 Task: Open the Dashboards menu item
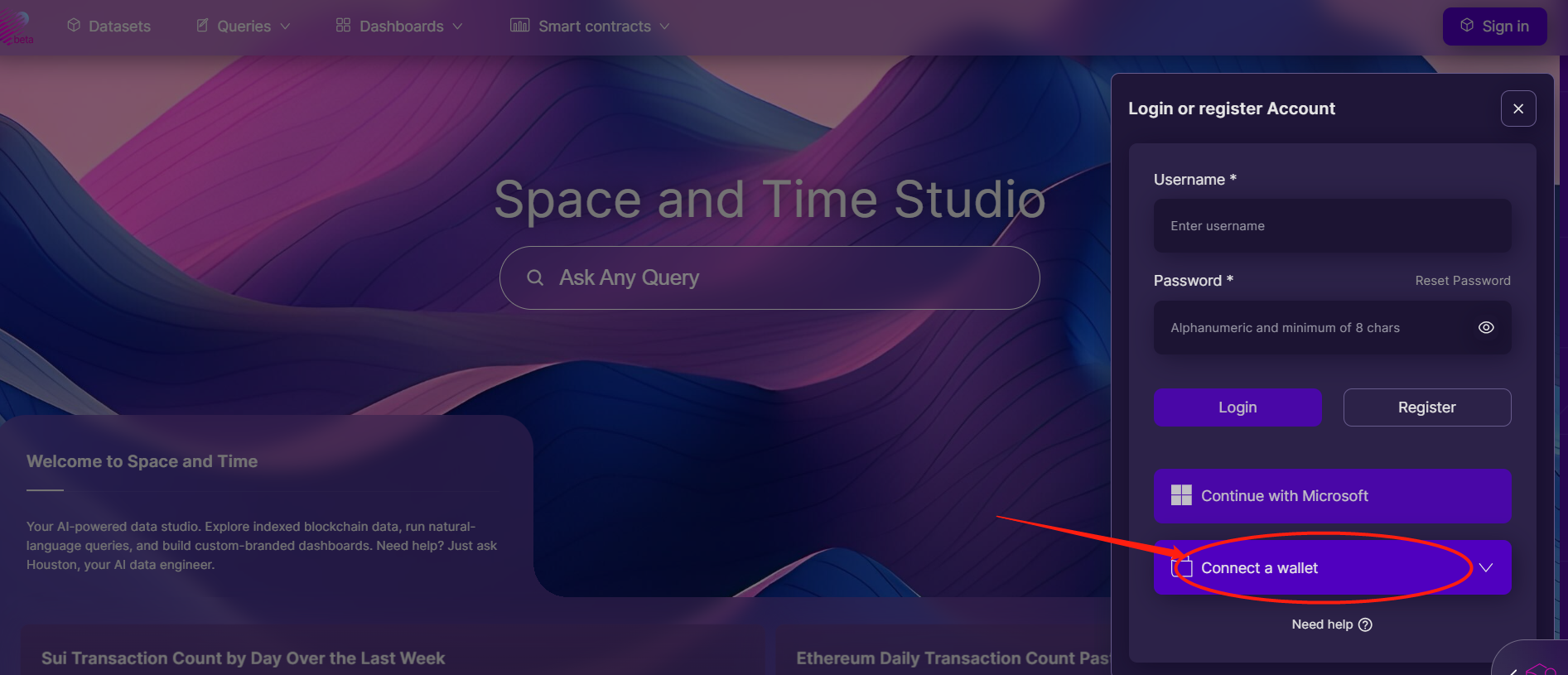(x=399, y=27)
